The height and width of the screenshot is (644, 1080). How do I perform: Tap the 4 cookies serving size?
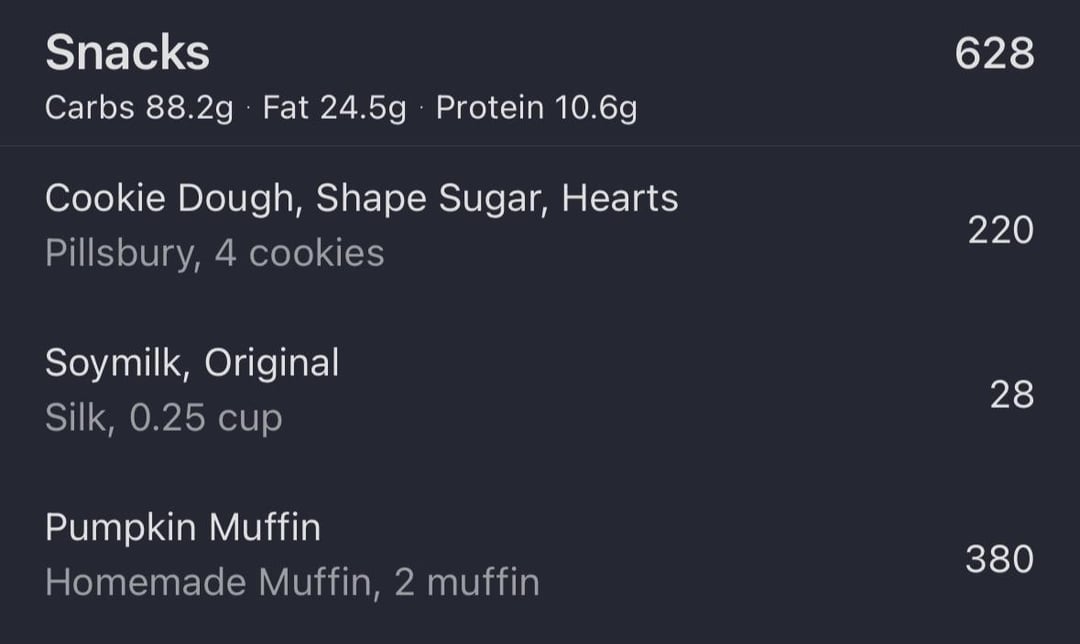(300, 253)
